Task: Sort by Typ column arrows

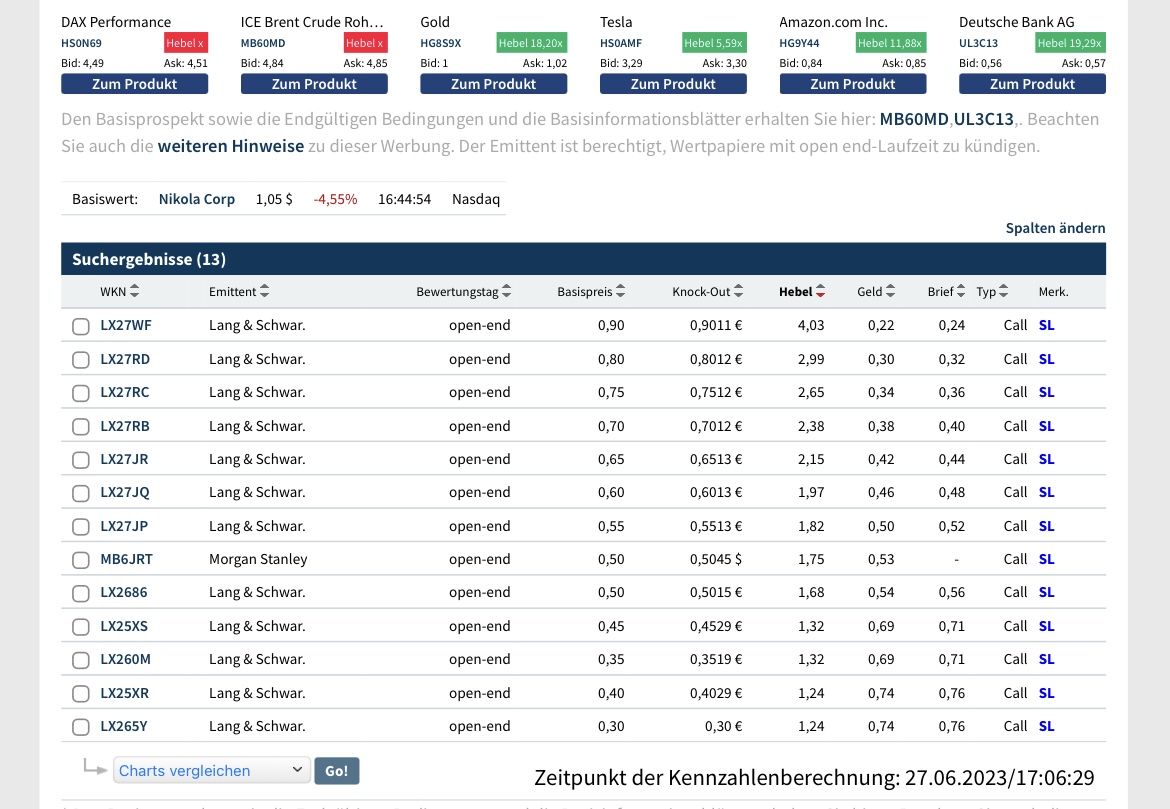Action: pos(1004,292)
